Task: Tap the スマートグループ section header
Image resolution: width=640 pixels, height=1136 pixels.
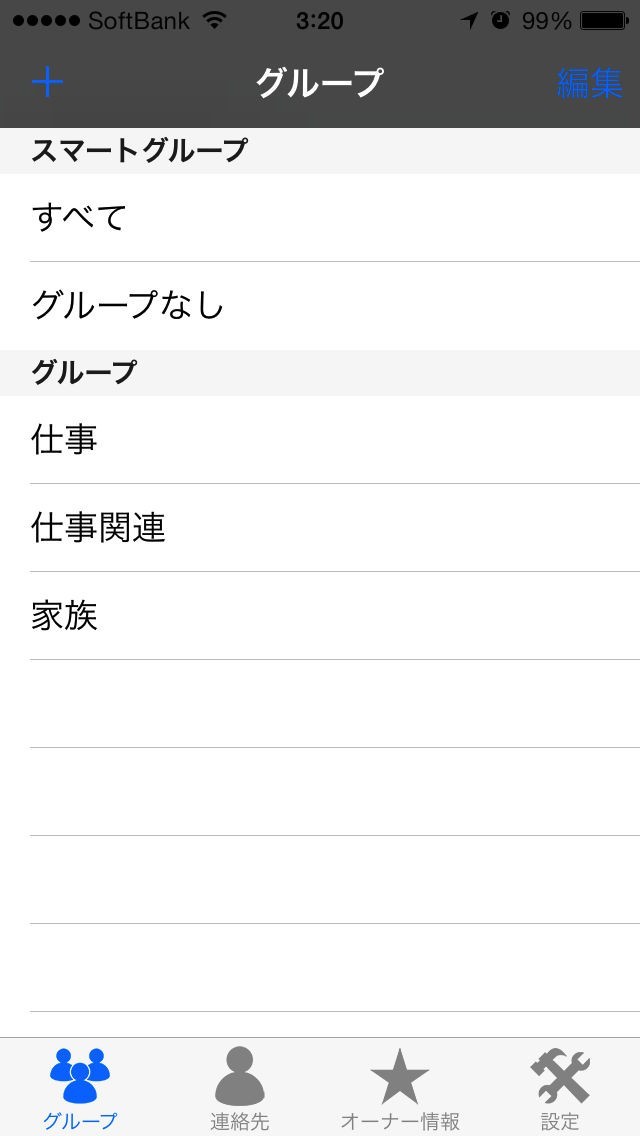Action: tap(139, 150)
